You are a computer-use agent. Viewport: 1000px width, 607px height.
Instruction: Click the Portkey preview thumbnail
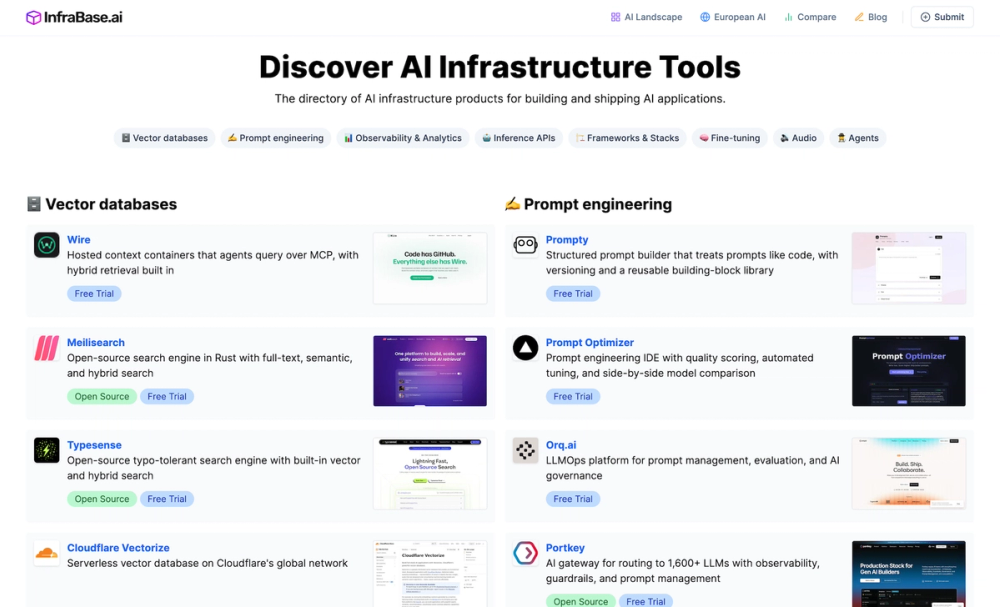click(x=909, y=574)
